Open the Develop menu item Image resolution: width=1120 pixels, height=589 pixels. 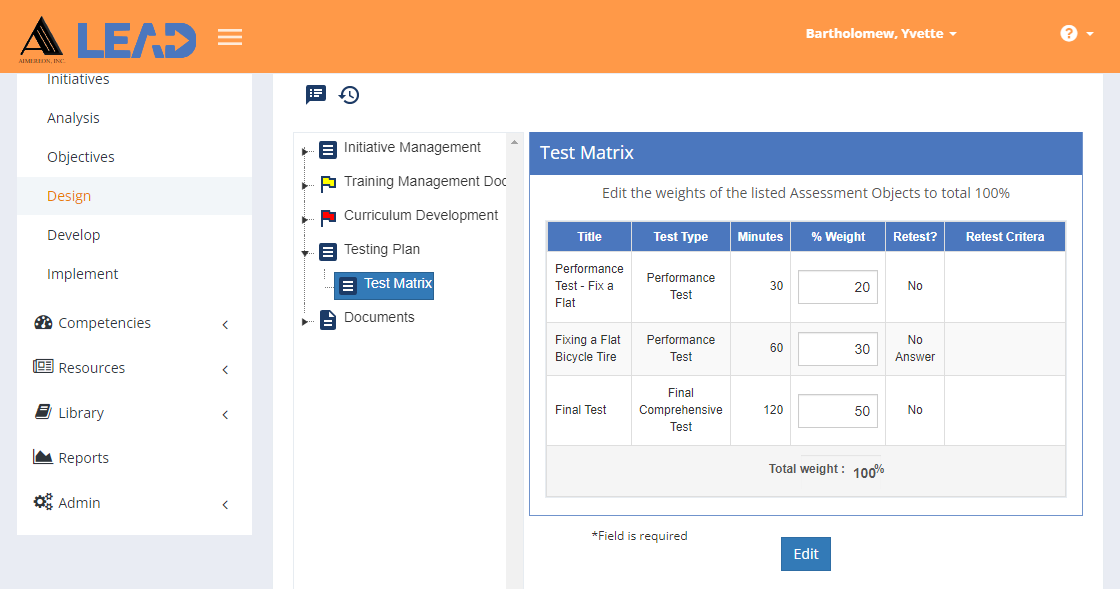[74, 235]
